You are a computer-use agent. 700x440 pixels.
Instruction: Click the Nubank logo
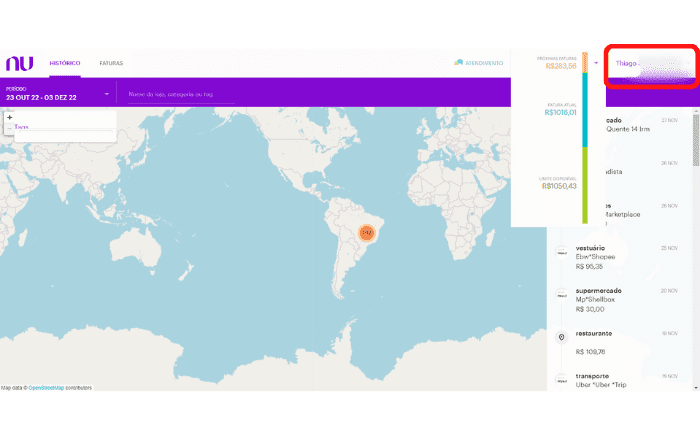pyautogui.click(x=19, y=63)
